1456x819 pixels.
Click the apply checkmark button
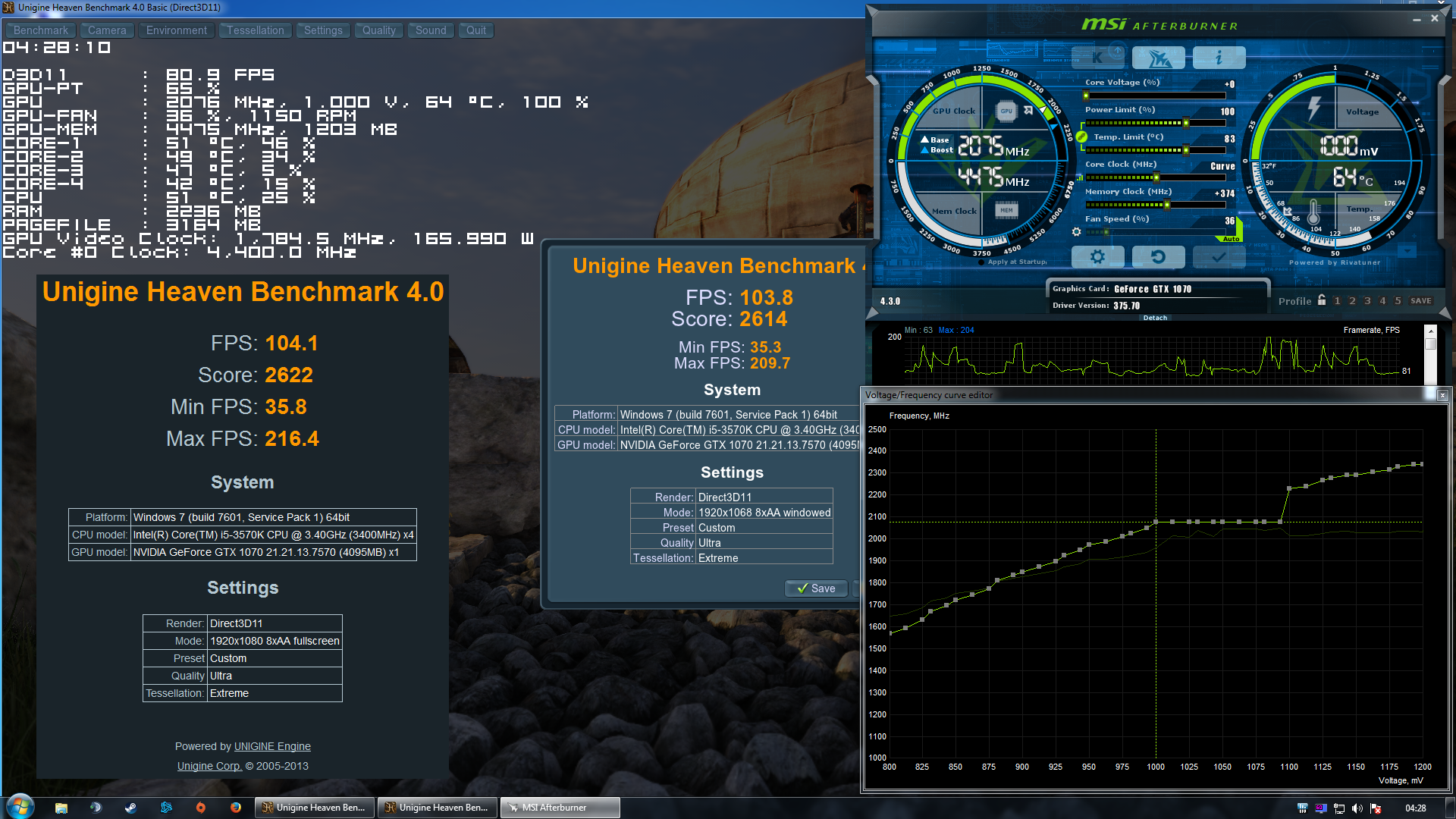click(x=1219, y=257)
